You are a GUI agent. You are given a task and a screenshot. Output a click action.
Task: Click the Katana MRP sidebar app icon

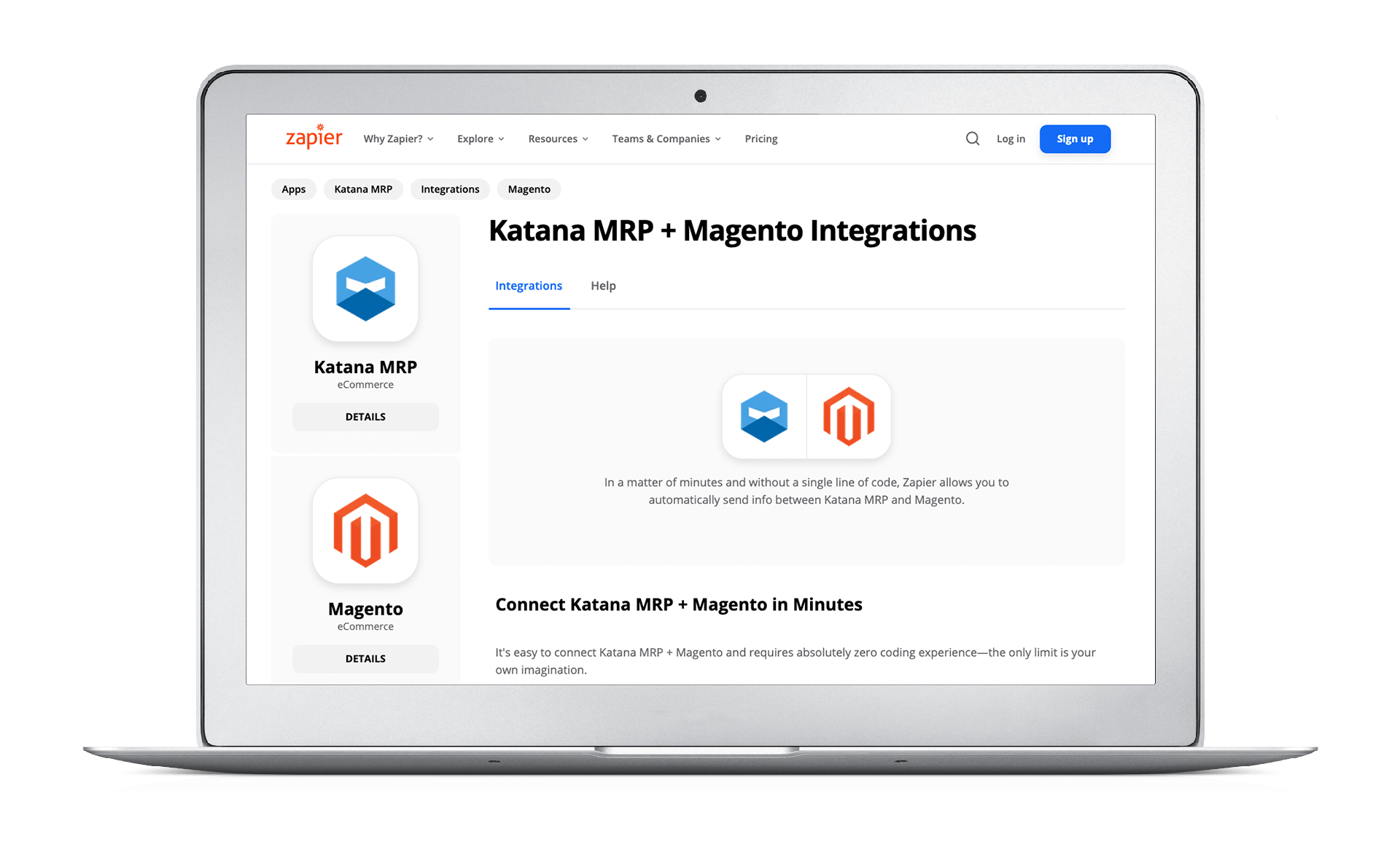365,289
